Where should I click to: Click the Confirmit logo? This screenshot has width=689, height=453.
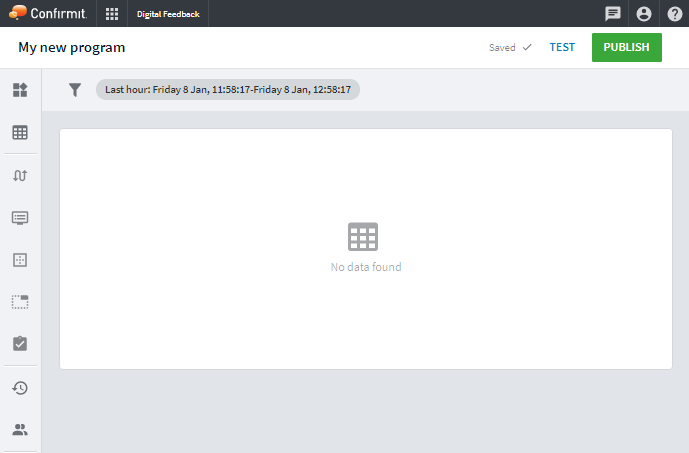tap(48, 13)
